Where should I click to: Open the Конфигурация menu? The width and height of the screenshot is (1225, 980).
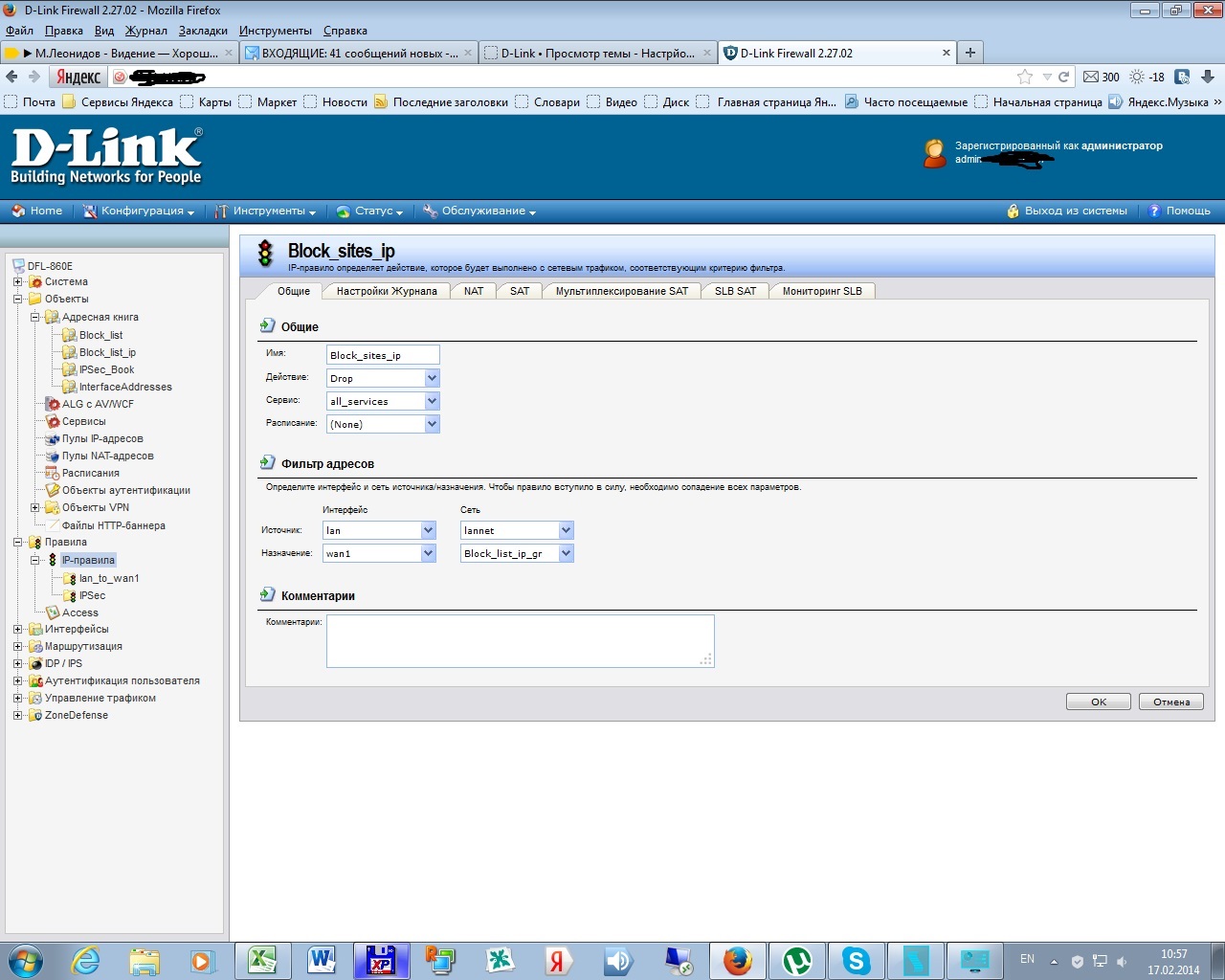[139, 211]
